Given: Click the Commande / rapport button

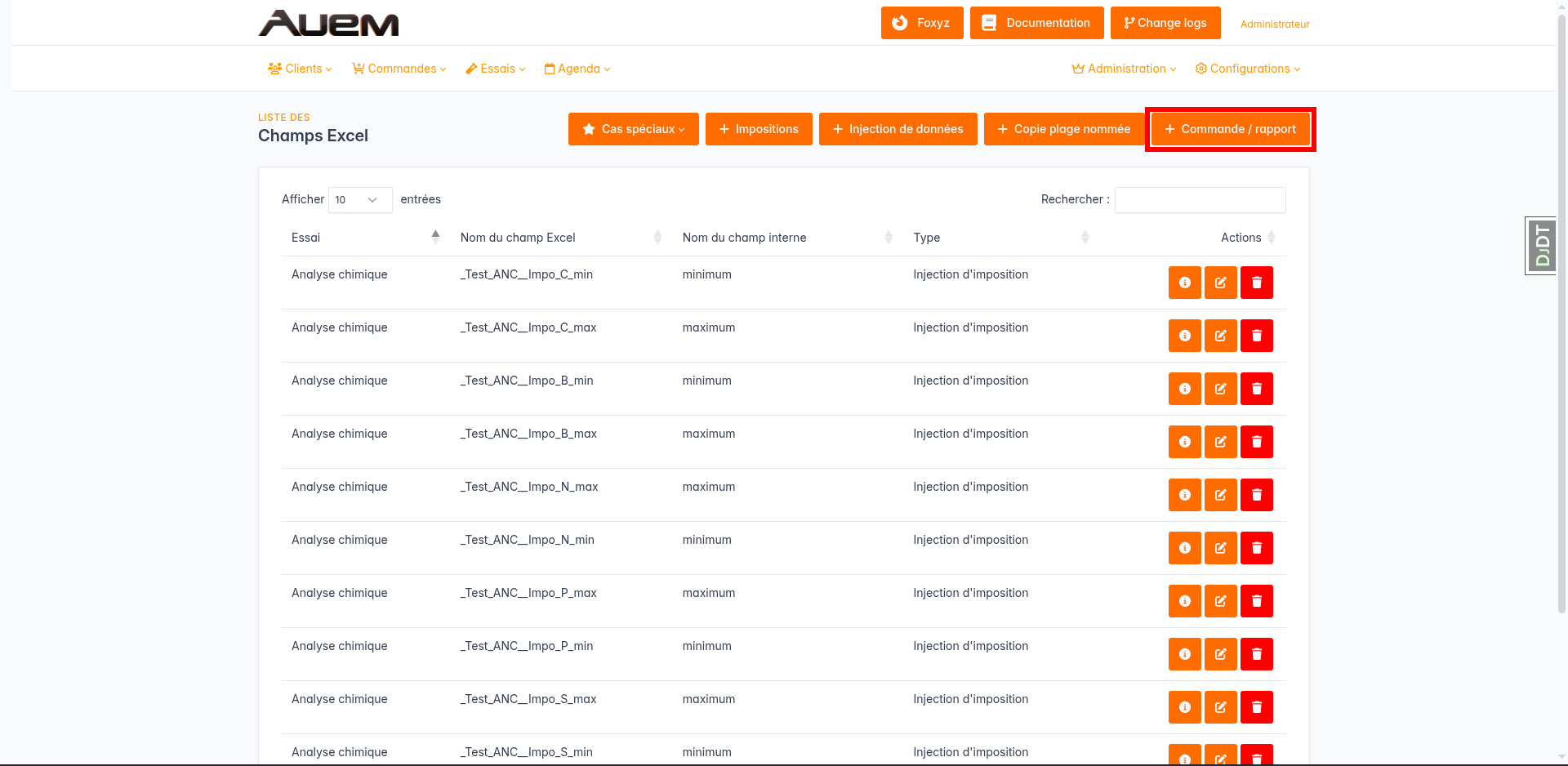Looking at the screenshot, I should pyautogui.click(x=1230, y=129).
